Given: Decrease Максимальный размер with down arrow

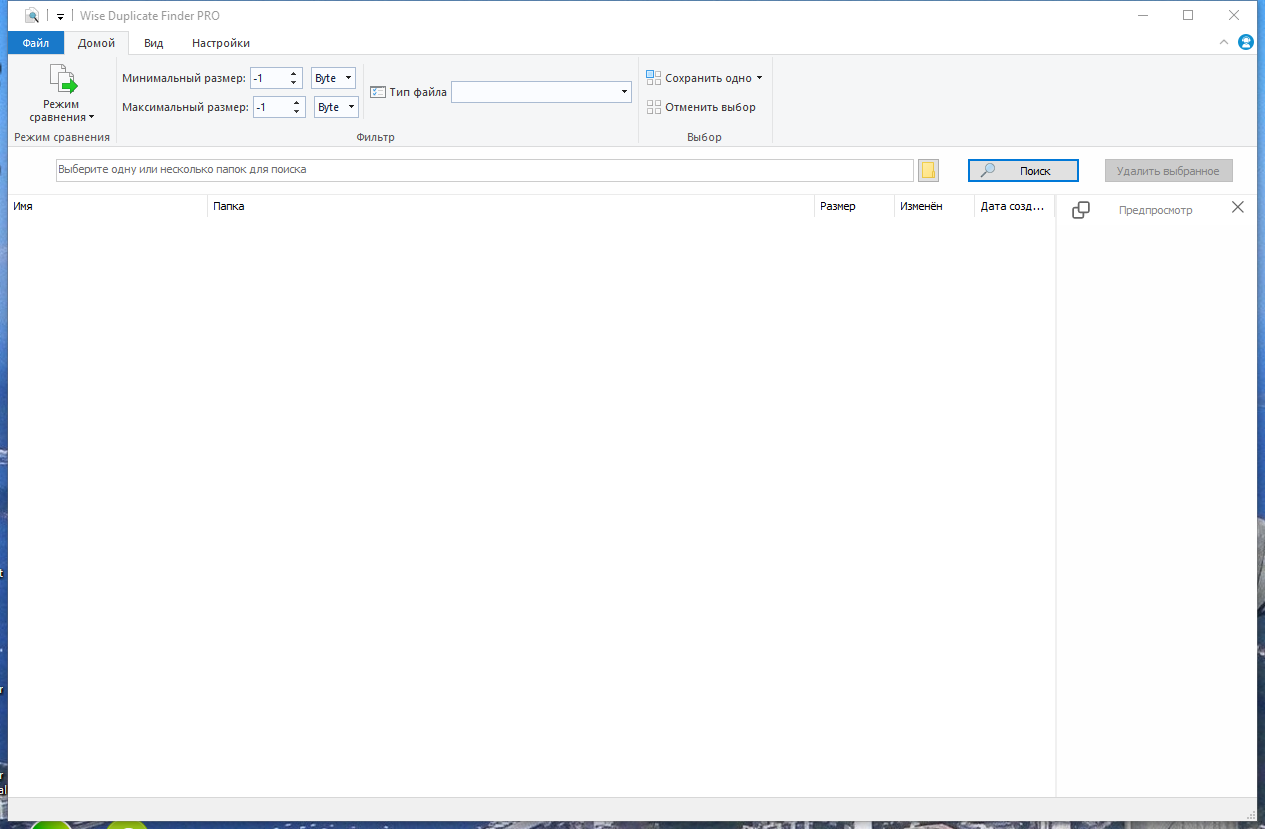Looking at the screenshot, I should (x=297, y=112).
